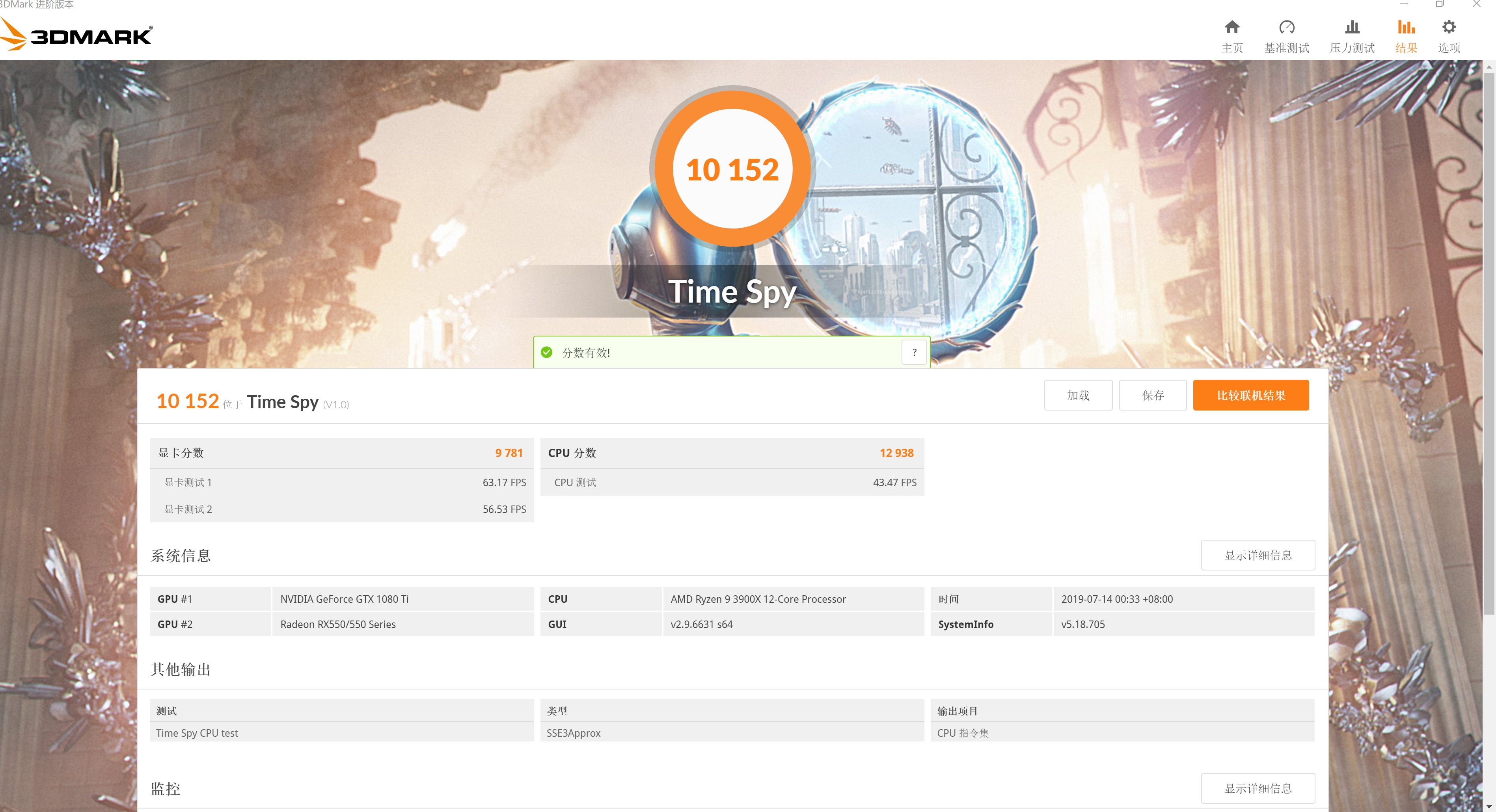This screenshot has height=812, width=1496.
Task: Click the green valid-score checkmark icon
Action: pos(546,352)
